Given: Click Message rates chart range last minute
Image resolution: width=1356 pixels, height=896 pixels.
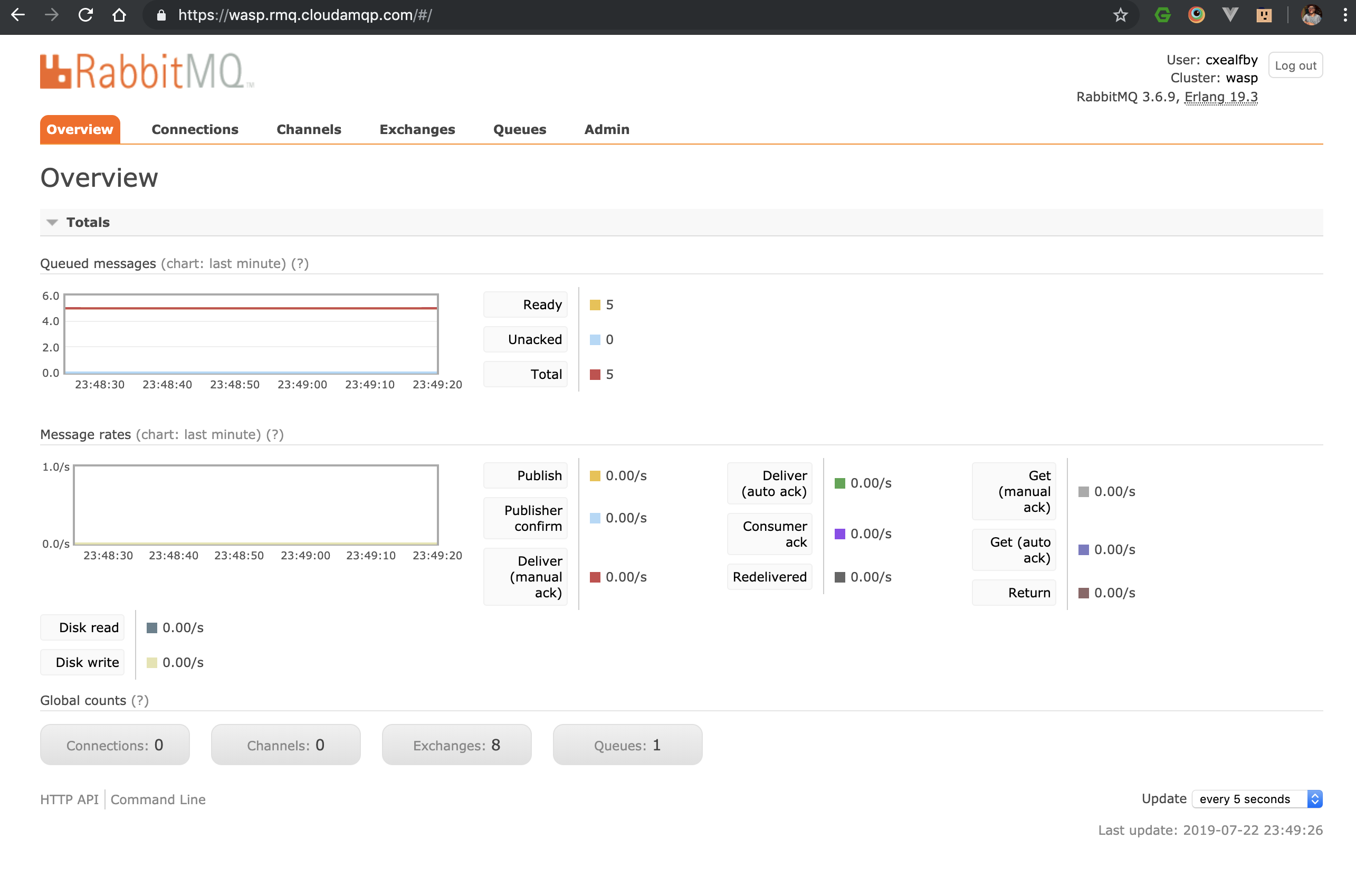Looking at the screenshot, I should click(x=198, y=434).
